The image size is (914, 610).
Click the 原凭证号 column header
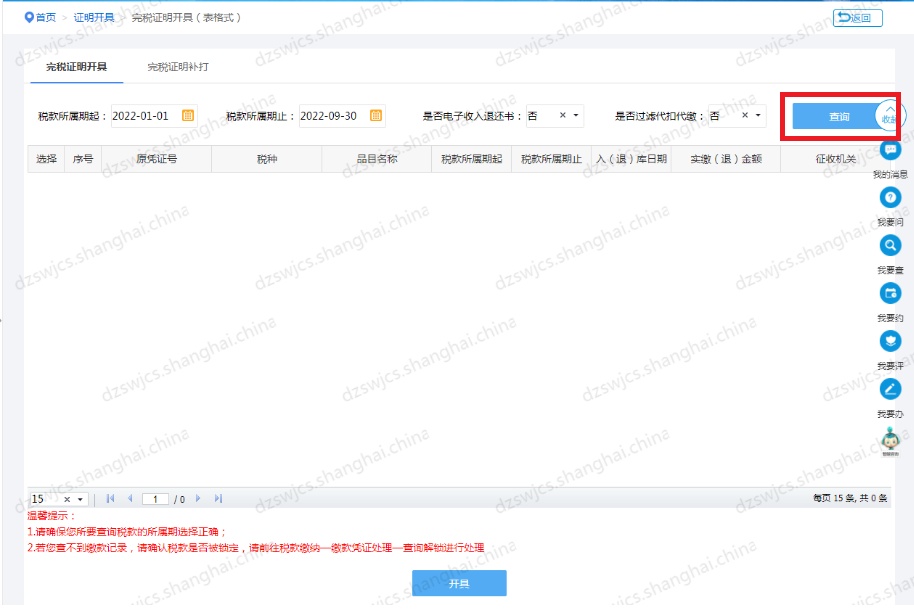click(x=156, y=159)
